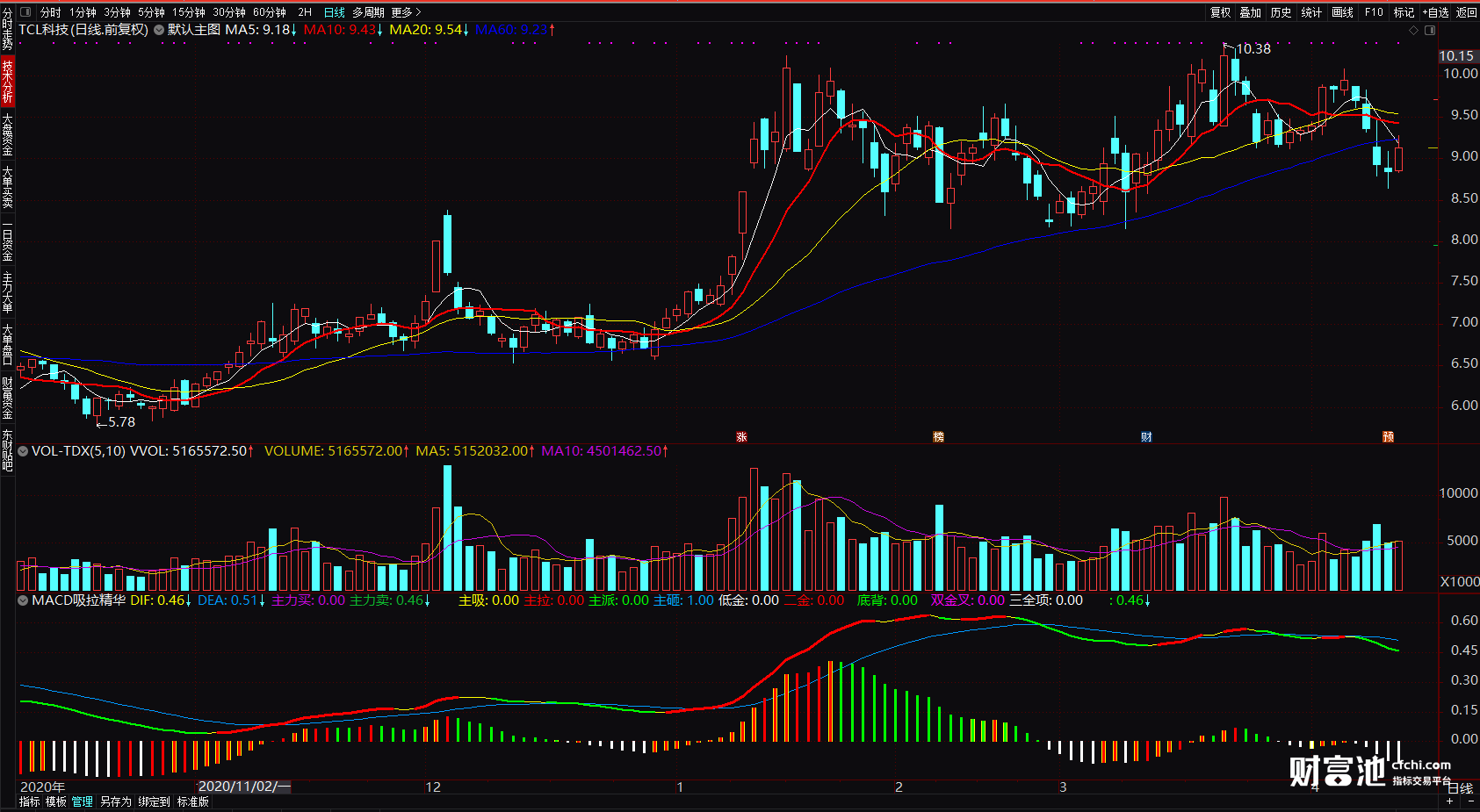
Task: Click the 标准版 standard version button
Action: [193, 801]
